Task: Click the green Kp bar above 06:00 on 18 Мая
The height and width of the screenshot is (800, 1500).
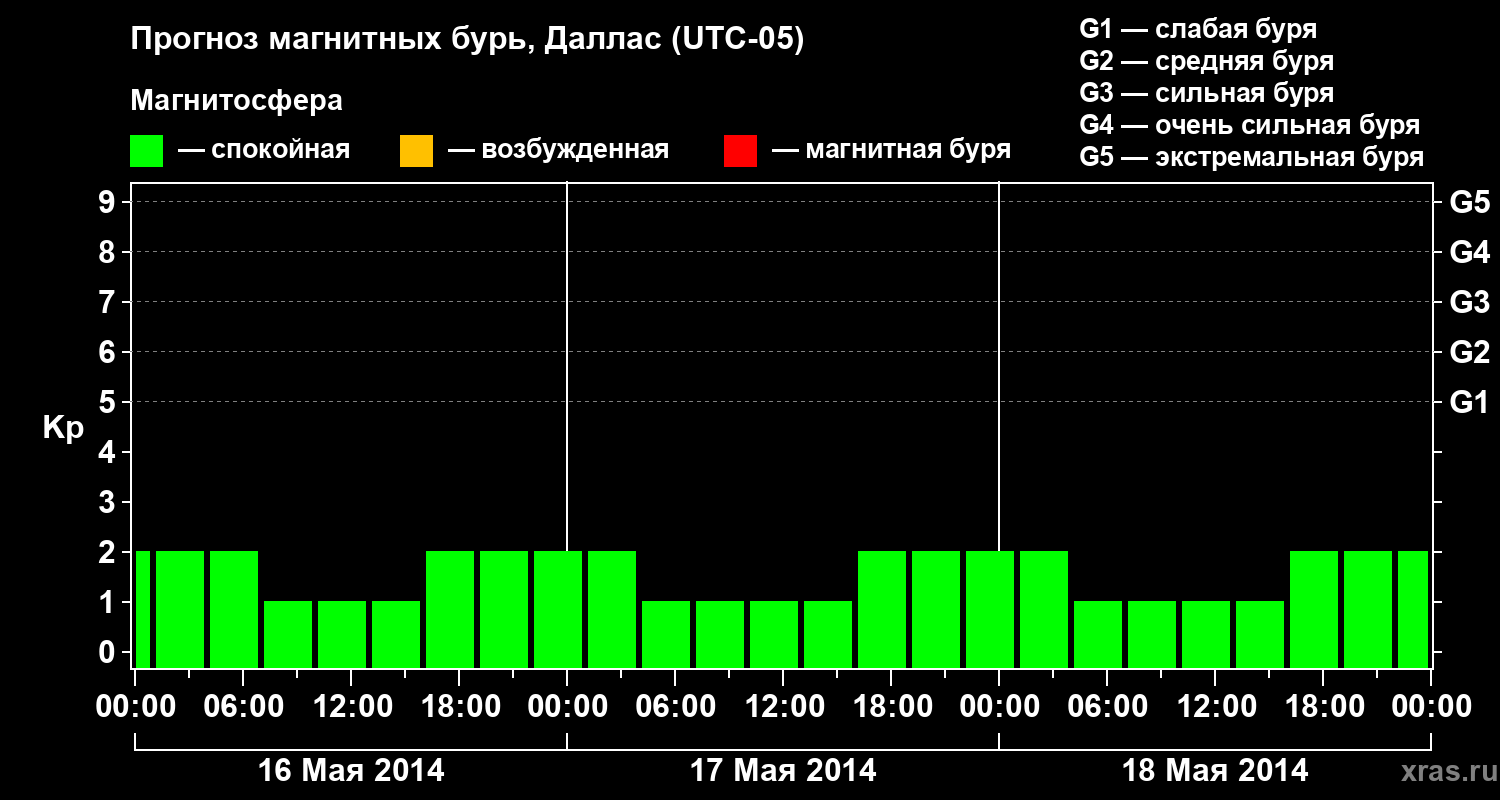Action: tap(1098, 634)
